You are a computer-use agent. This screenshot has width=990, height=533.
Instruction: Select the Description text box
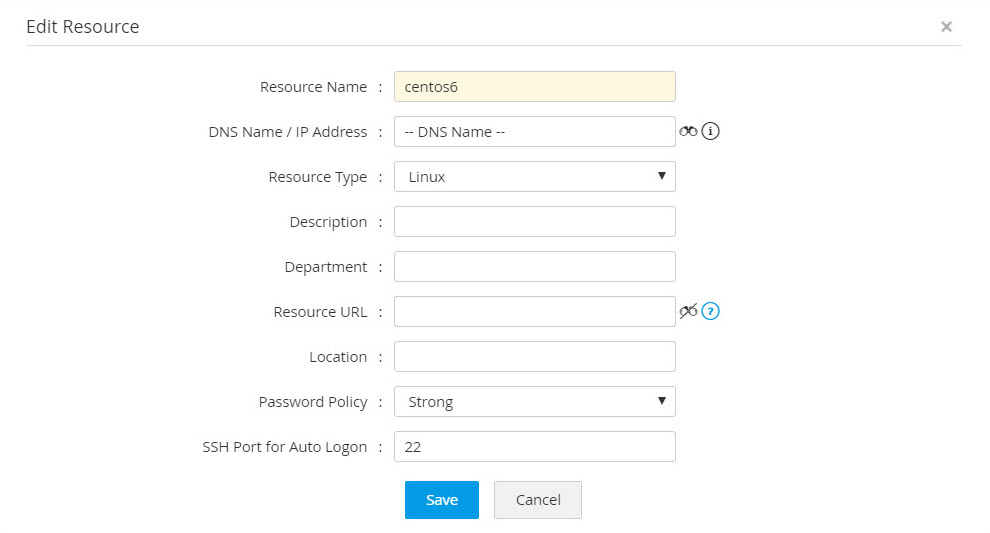pos(534,222)
